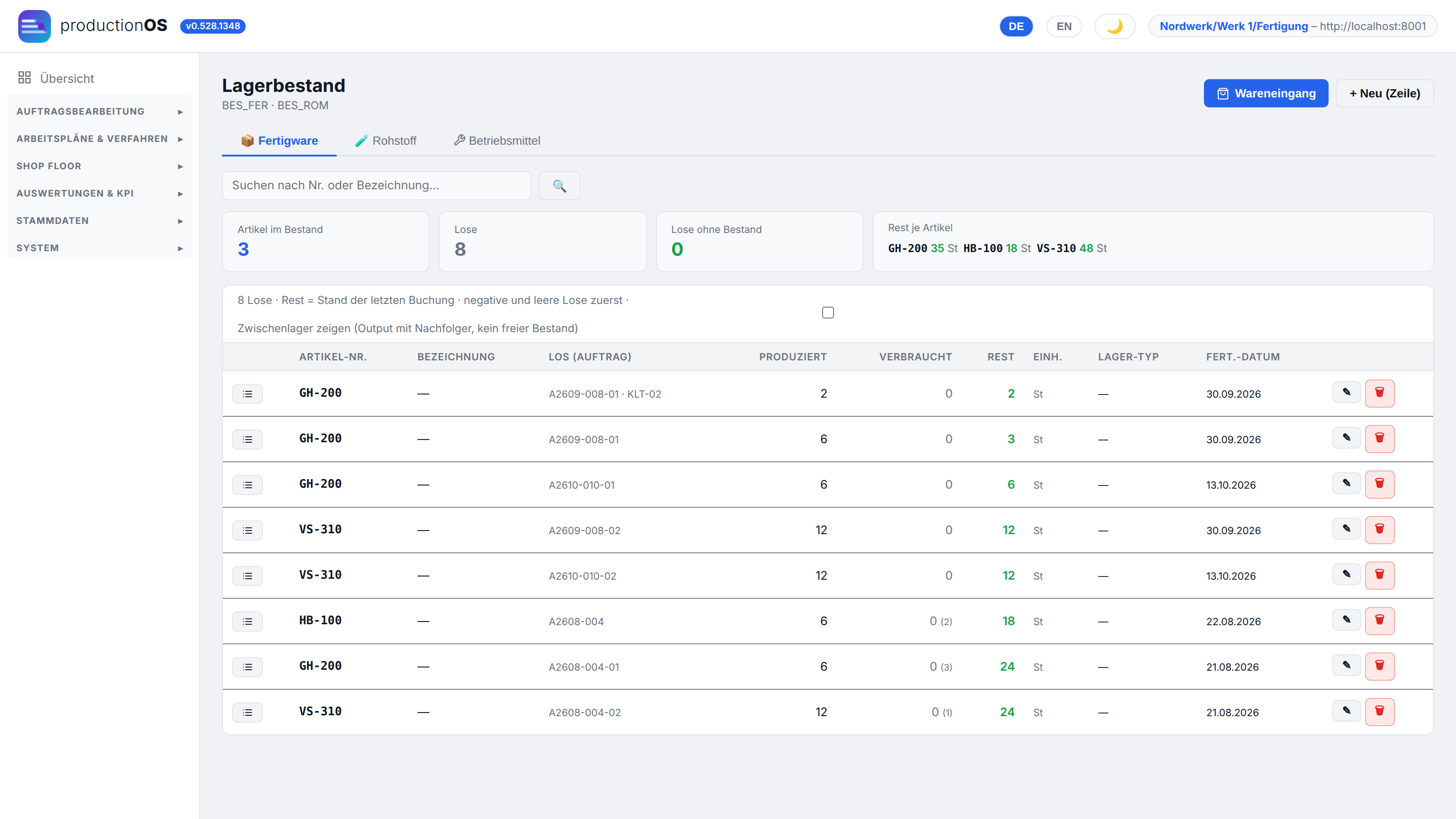Edit the HB-100 row A2608-004
The width and height of the screenshot is (1456, 819).
click(1346, 619)
